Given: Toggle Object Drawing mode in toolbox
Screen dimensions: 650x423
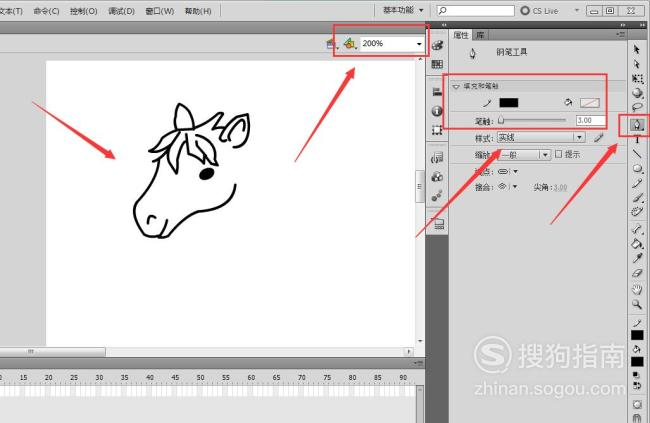Looking at the screenshot, I should (637, 404).
